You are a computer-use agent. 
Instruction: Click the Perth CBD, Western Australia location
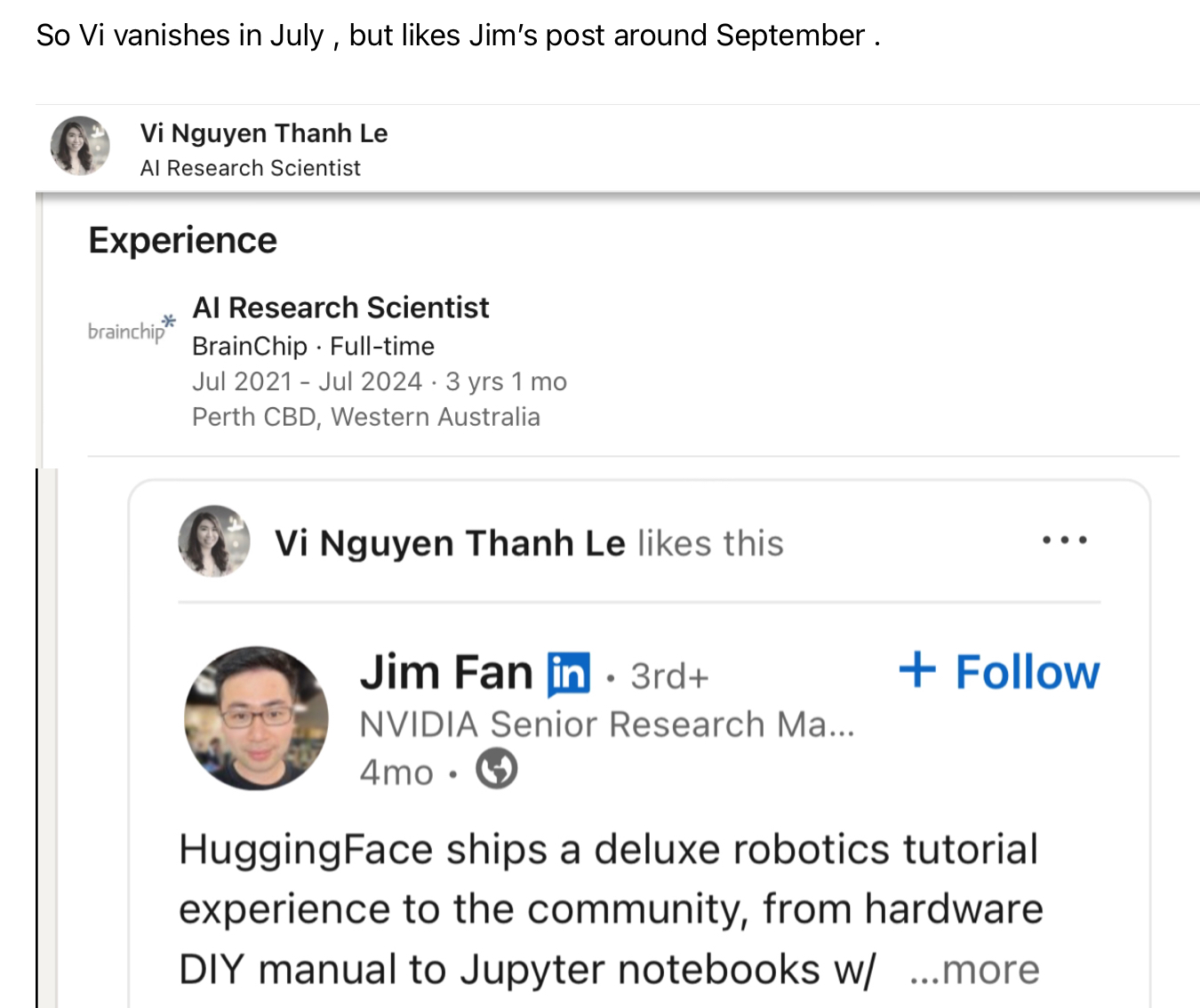(x=366, y=417)
